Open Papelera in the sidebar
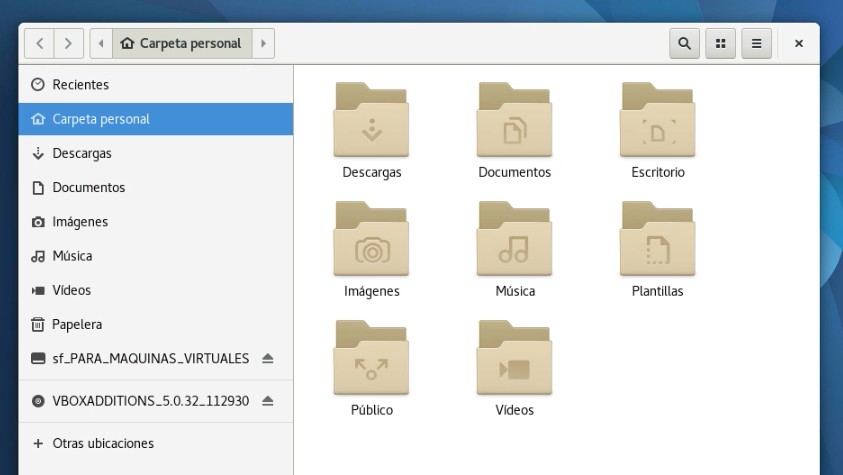Viewport: 843px width, 475px height. pos(77,324)
